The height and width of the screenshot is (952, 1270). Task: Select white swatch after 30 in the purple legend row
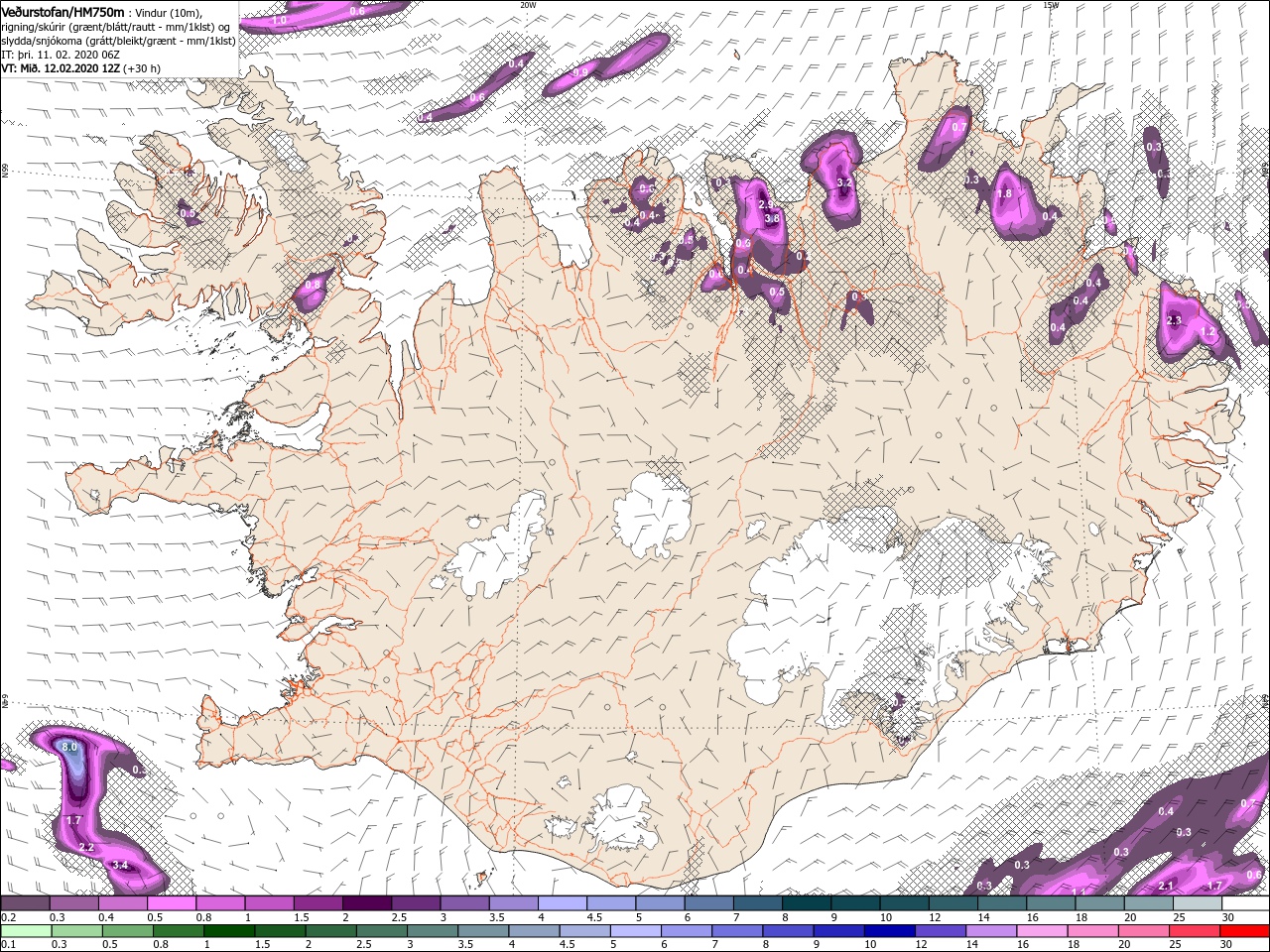(1245, 903)
